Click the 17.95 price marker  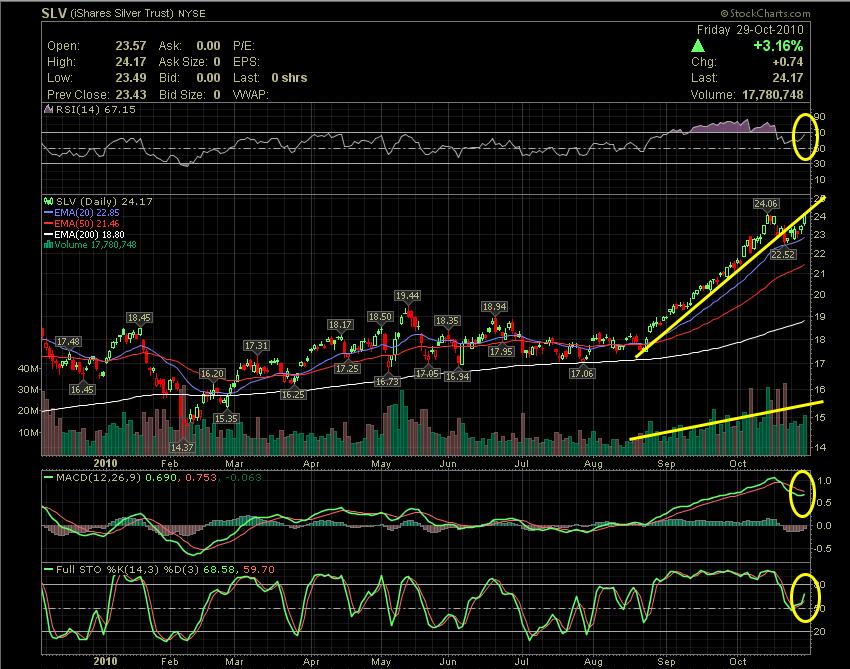coord(501,352)
